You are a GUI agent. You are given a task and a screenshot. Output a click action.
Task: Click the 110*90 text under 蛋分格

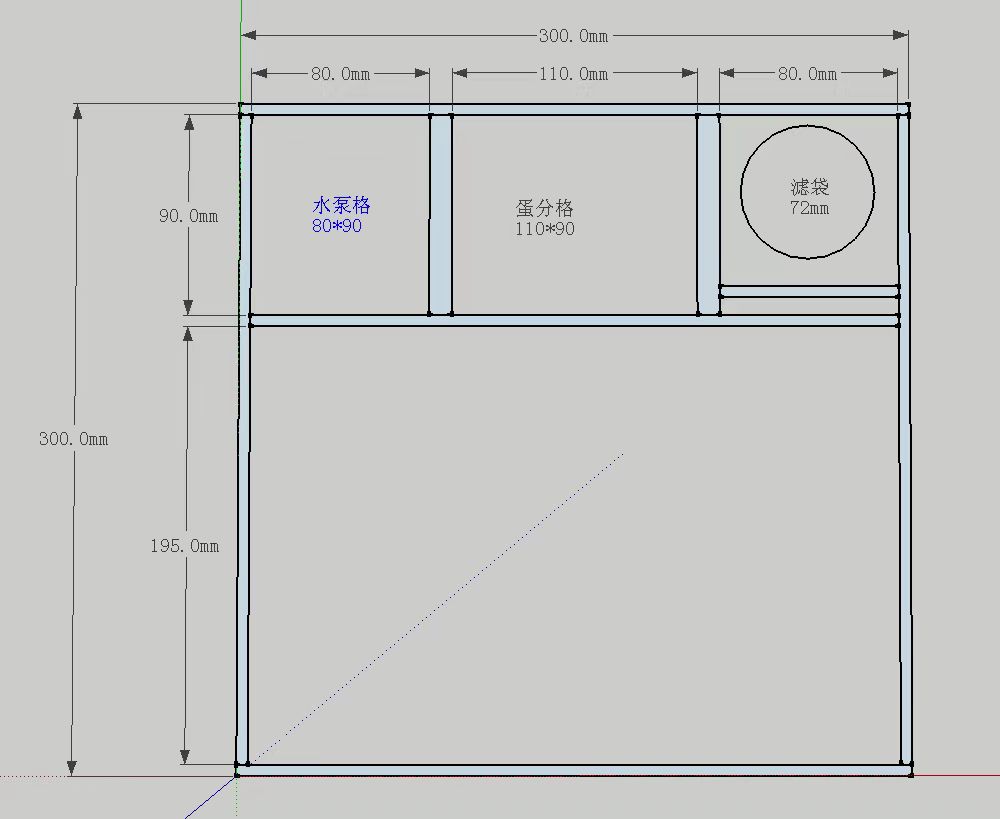point(543,230)
